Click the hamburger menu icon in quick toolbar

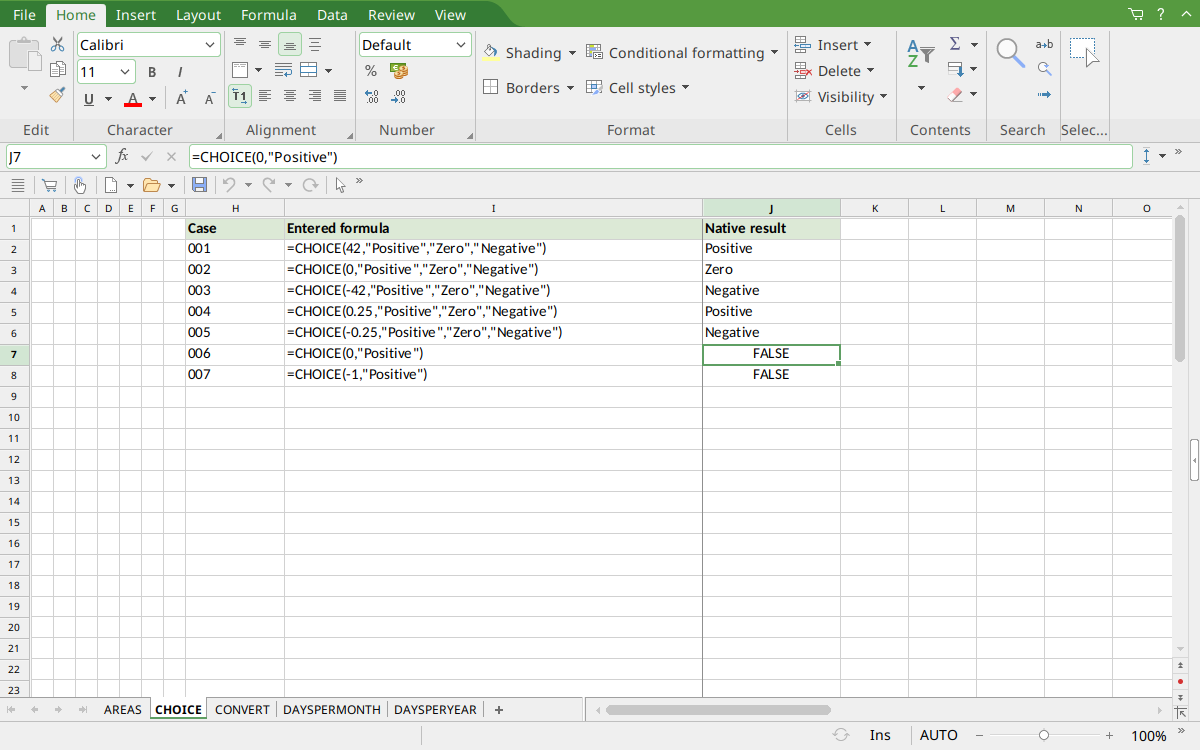point(17,185)
